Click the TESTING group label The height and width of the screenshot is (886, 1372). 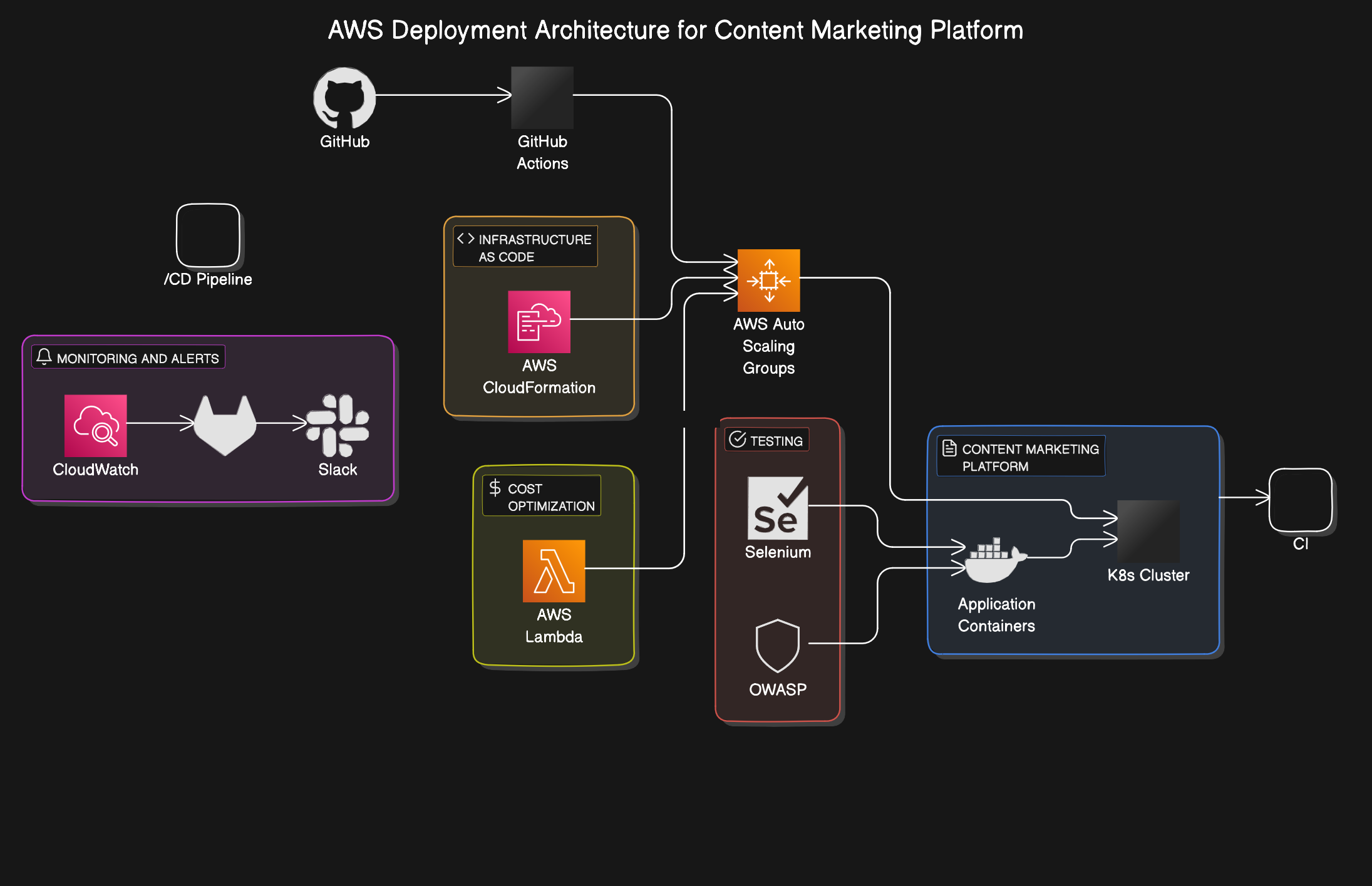click(767, 440)
